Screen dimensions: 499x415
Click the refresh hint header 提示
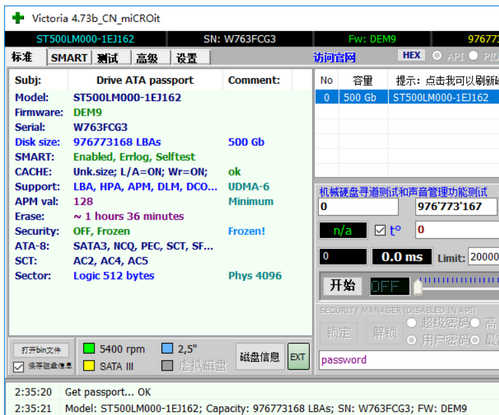tap(444, 80)
